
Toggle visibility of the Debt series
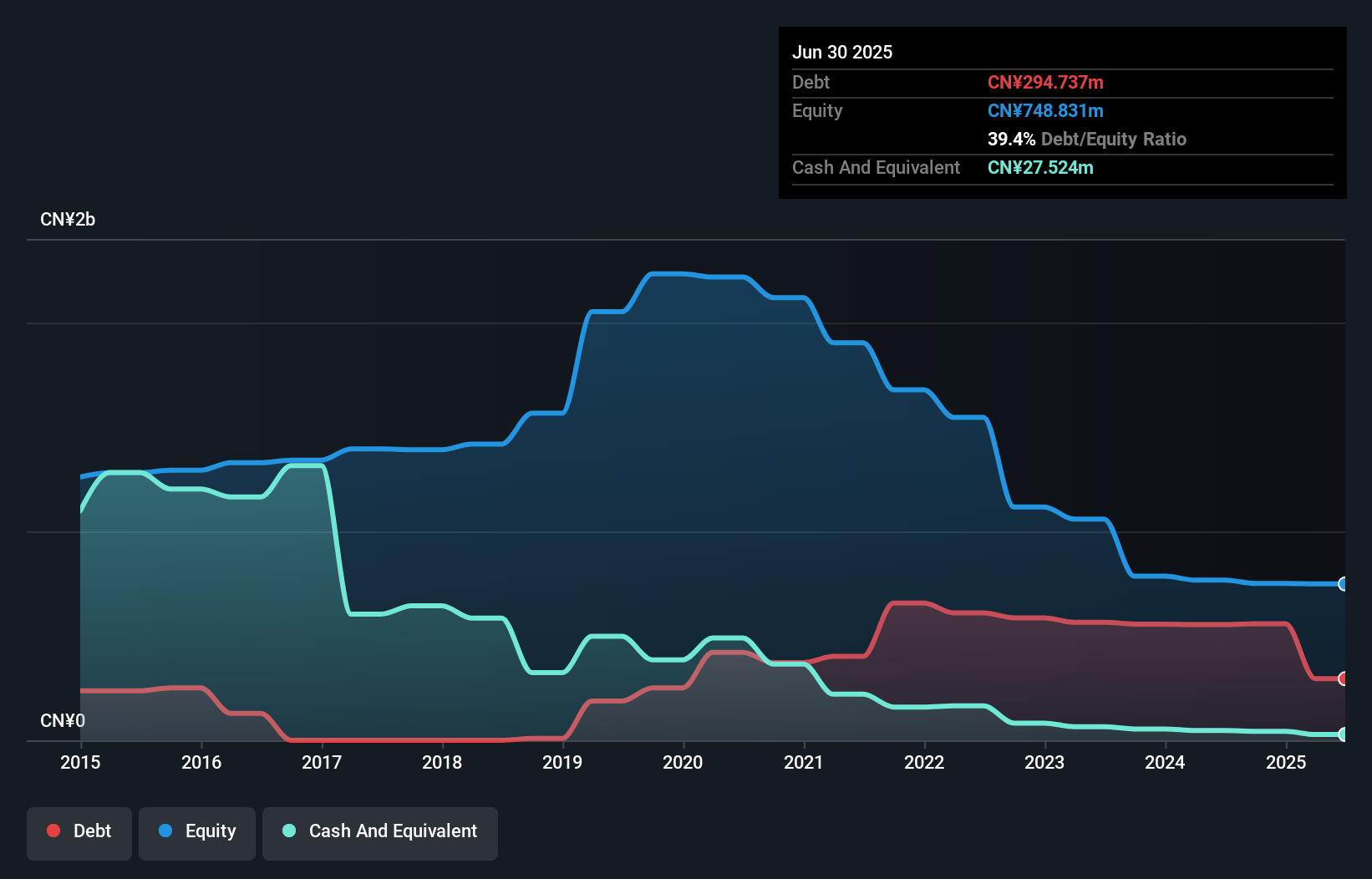pyautogui.click(x=79, y=831)
